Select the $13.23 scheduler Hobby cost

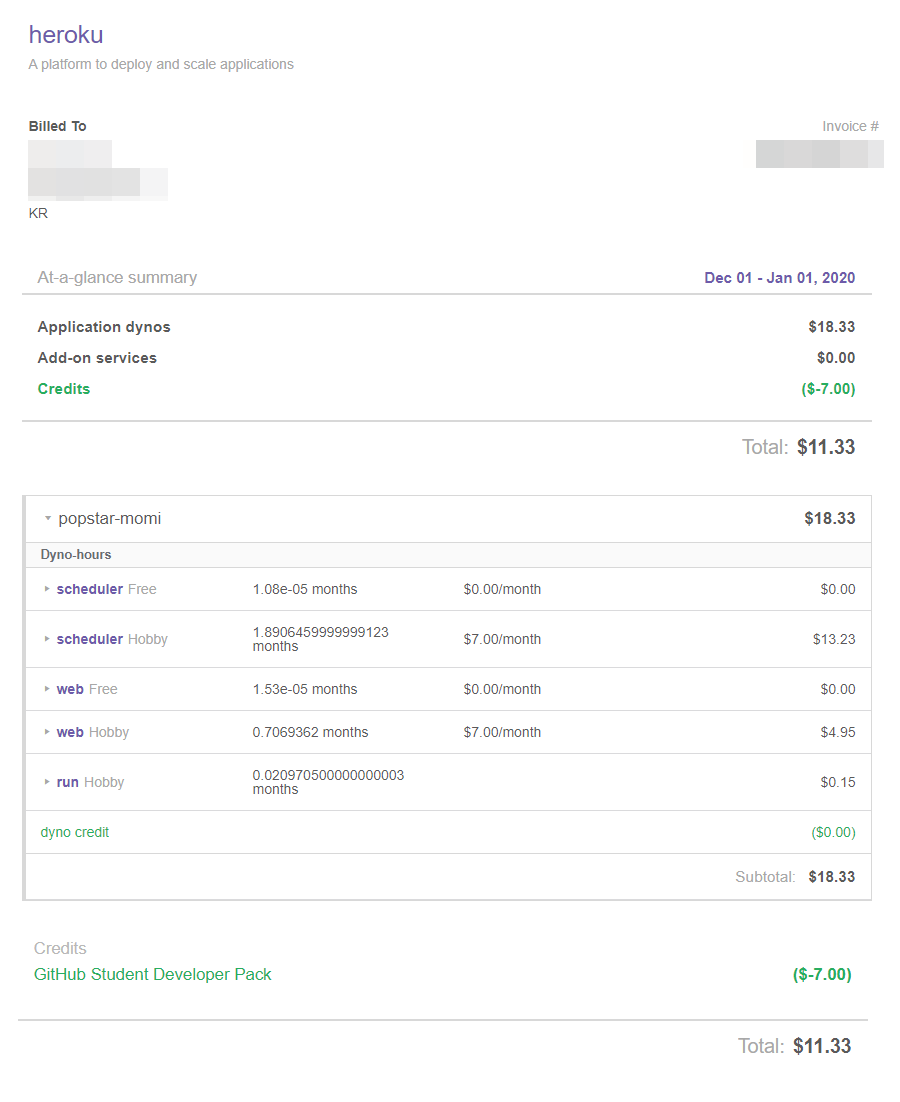coord(834,639)
